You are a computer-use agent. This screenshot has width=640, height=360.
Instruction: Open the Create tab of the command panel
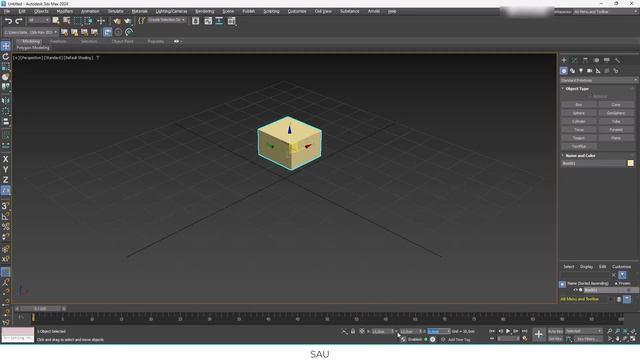point(564,60)
